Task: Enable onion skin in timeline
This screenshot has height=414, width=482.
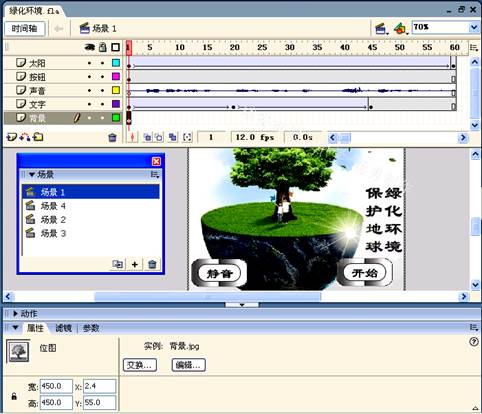Action: tap(147, 137)
